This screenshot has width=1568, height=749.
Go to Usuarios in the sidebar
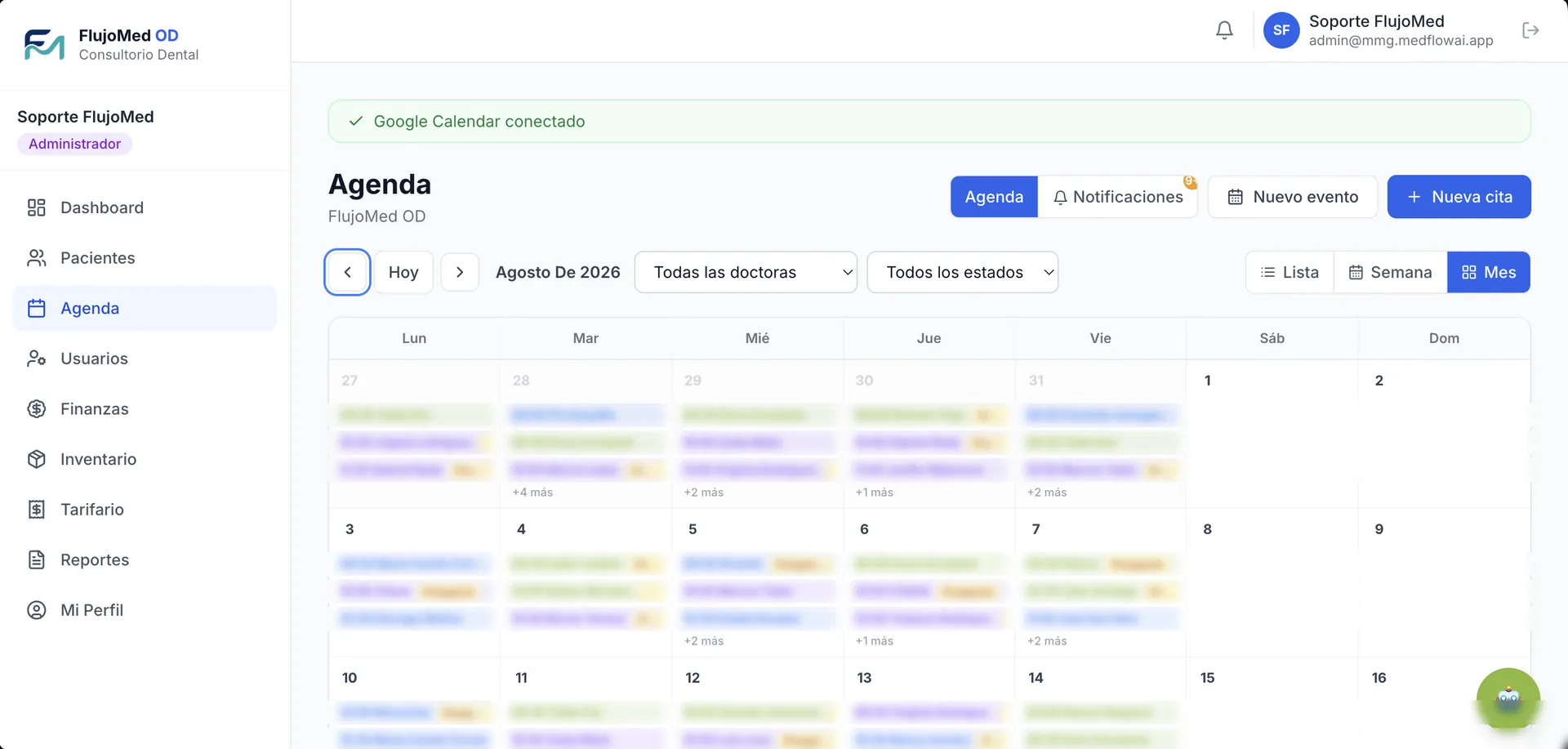(145, 359)
